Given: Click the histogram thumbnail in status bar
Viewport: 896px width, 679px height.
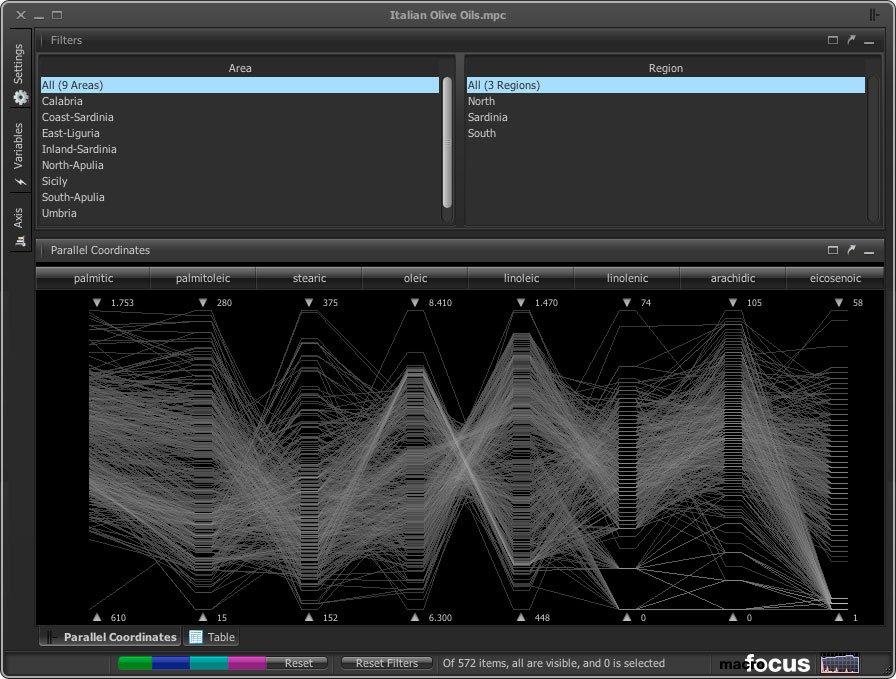Looking at the screenshot, I should tap(839, 663).
